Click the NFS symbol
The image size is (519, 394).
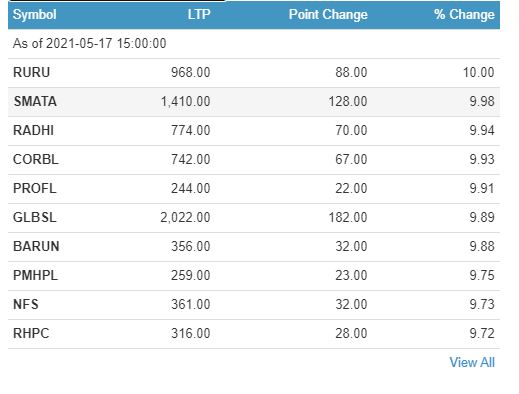tap(26, 304)
